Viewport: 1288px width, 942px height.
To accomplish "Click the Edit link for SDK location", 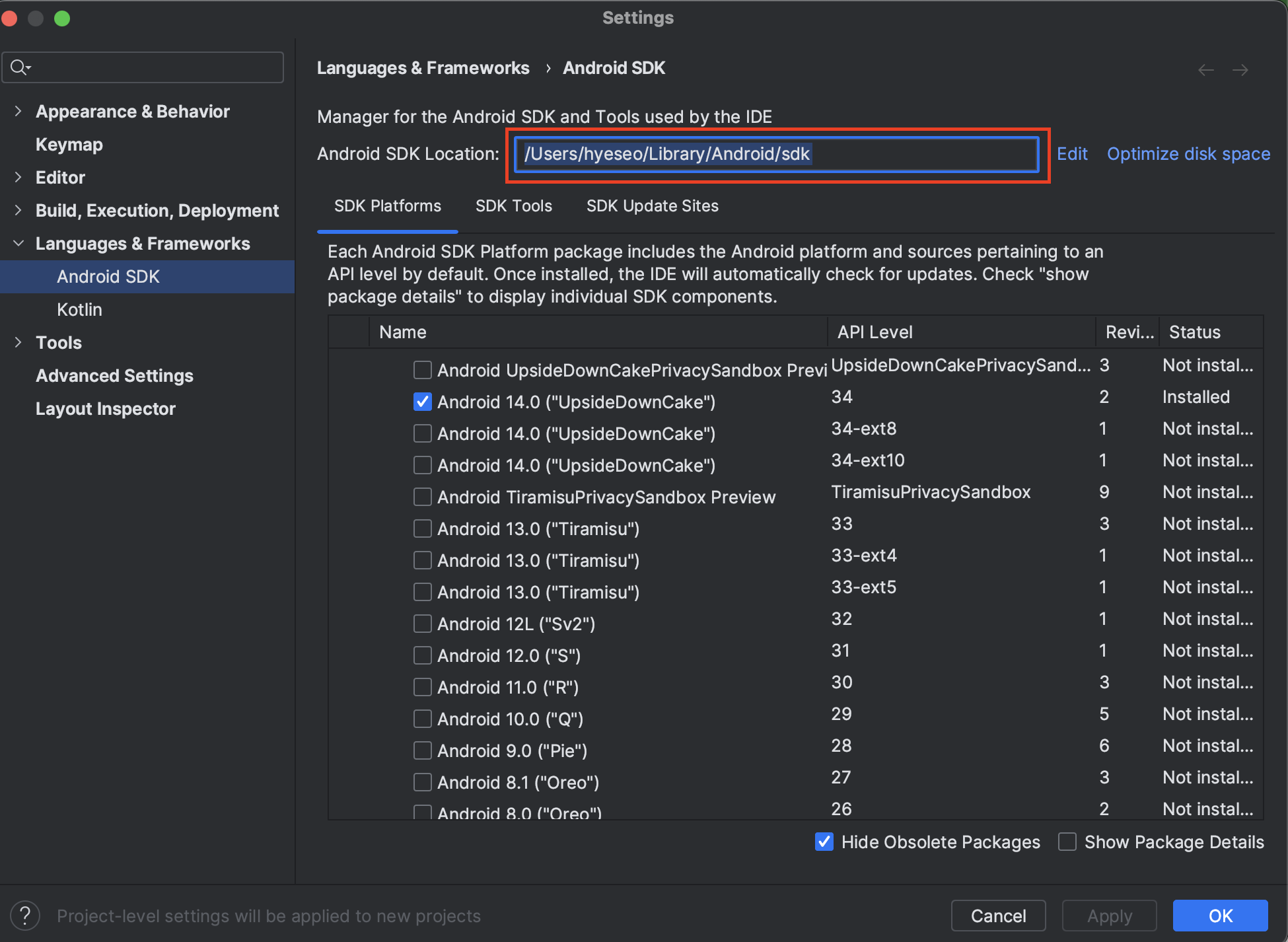I will tap(1072, 154).
